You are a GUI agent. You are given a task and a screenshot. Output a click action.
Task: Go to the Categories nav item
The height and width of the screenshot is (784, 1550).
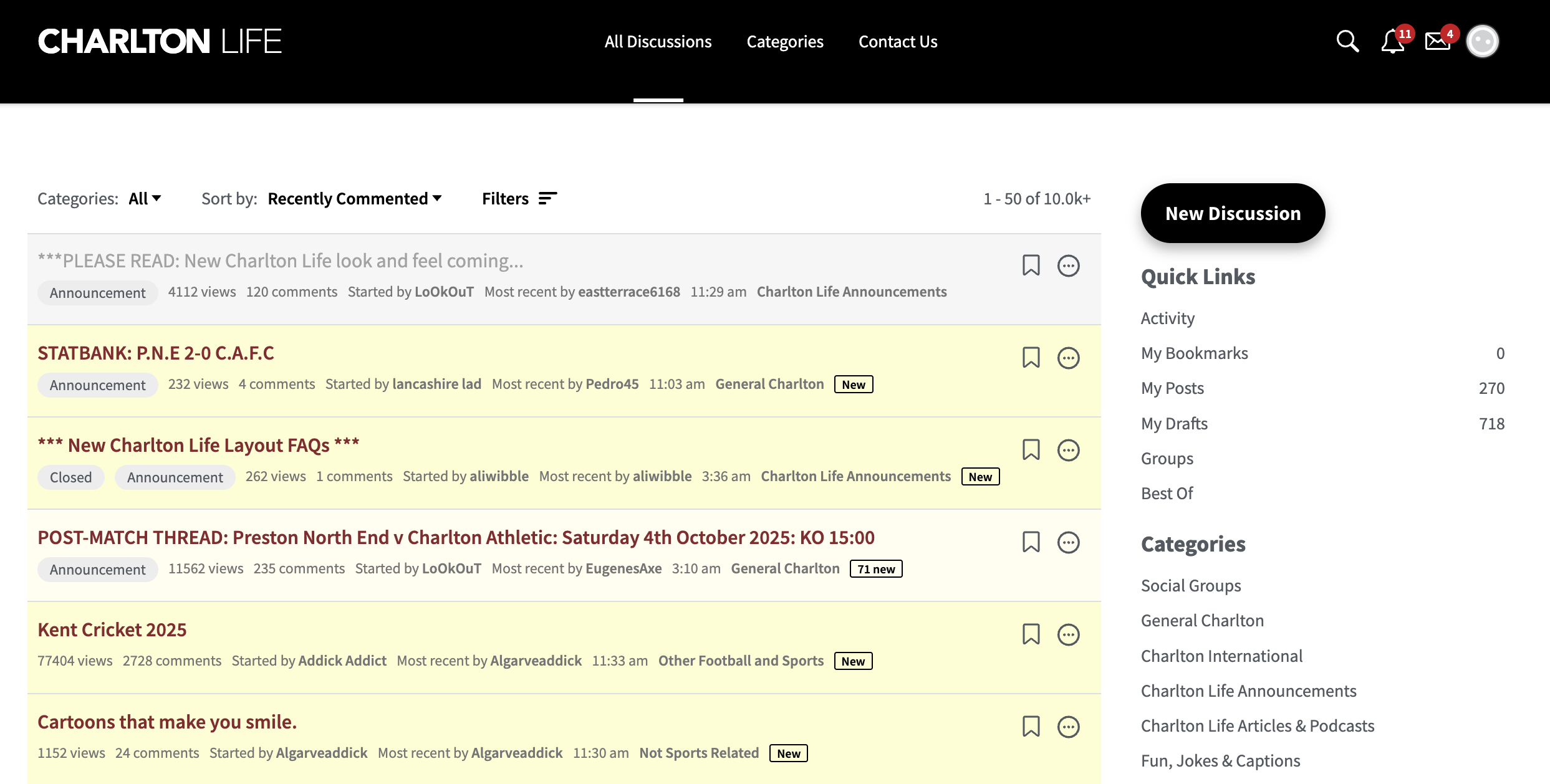[784, 42]
